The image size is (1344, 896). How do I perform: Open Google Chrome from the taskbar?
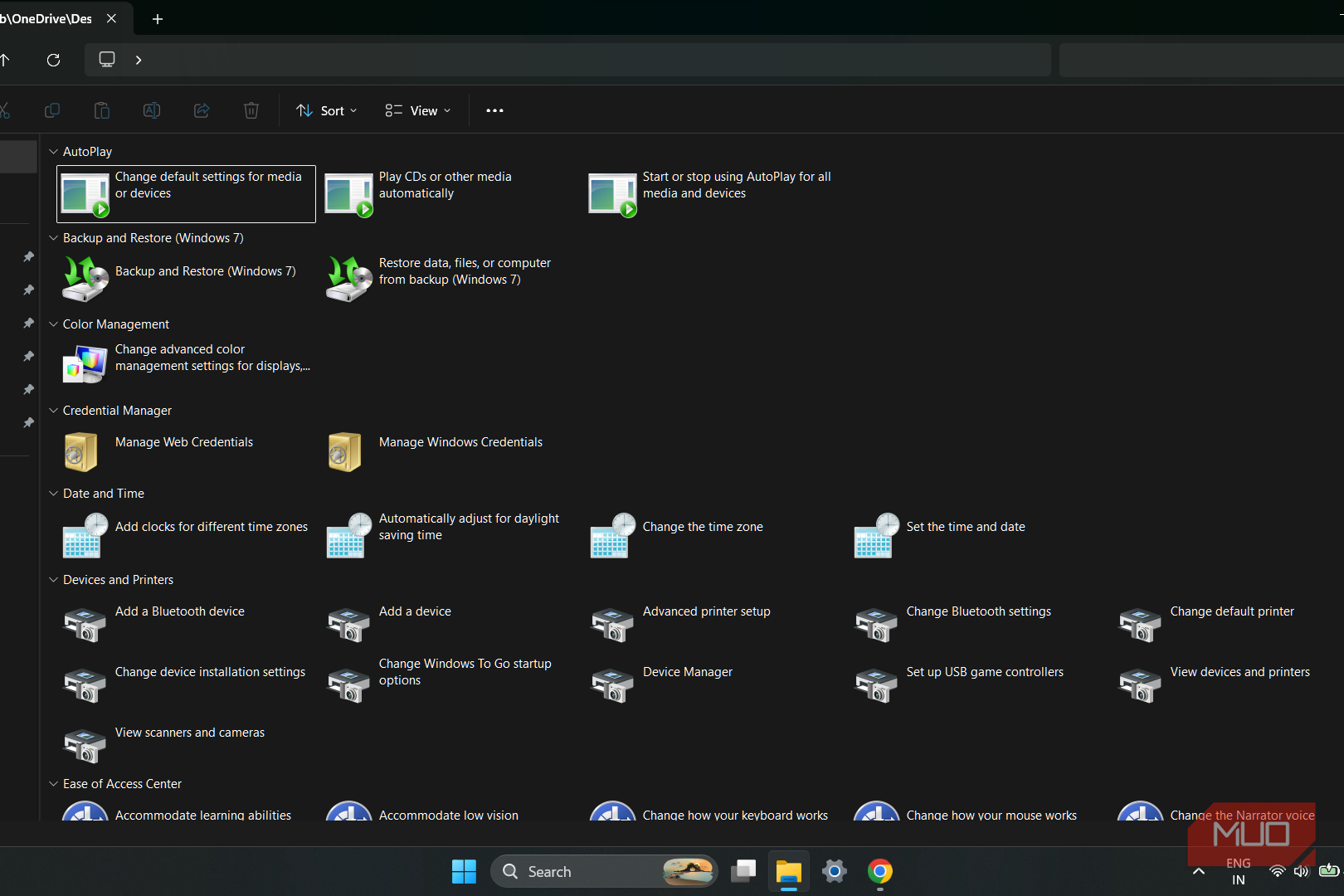pyautogui.click(x=880, y=871)
